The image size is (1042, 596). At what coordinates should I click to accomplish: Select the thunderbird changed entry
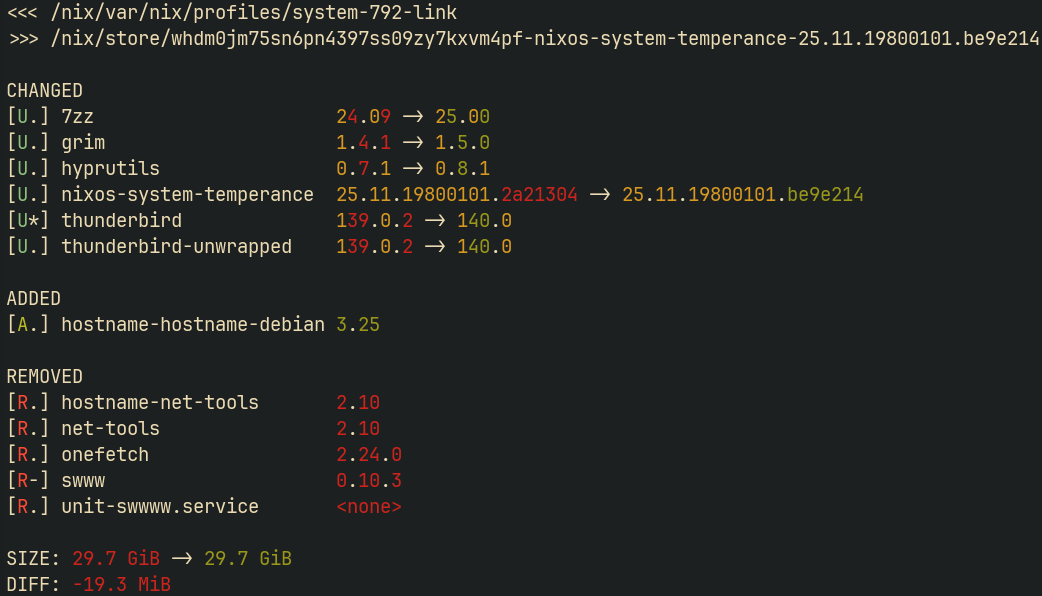click(x=121, y=220)
